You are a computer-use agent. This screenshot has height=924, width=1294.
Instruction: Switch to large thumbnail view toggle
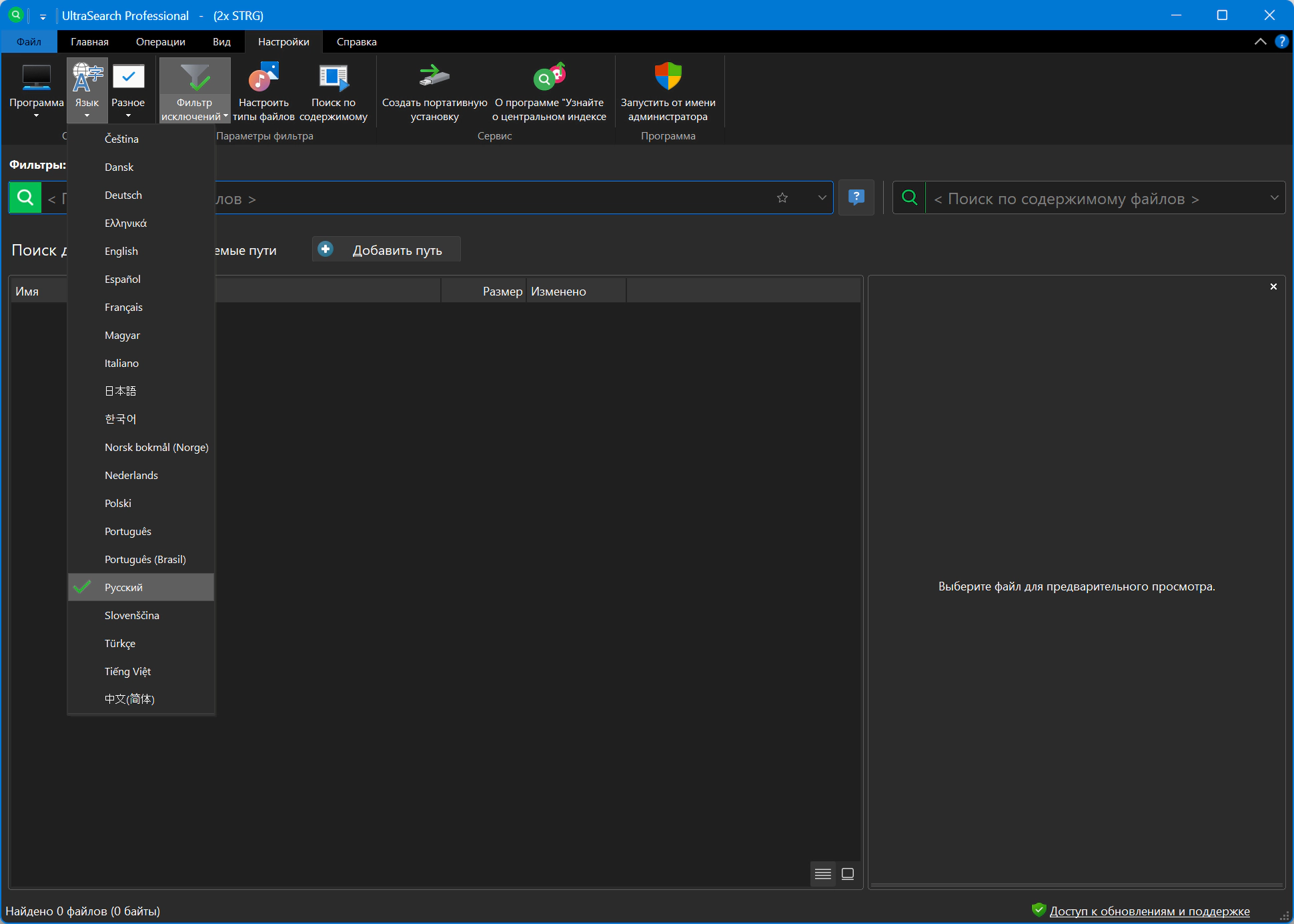pos(848,874)
